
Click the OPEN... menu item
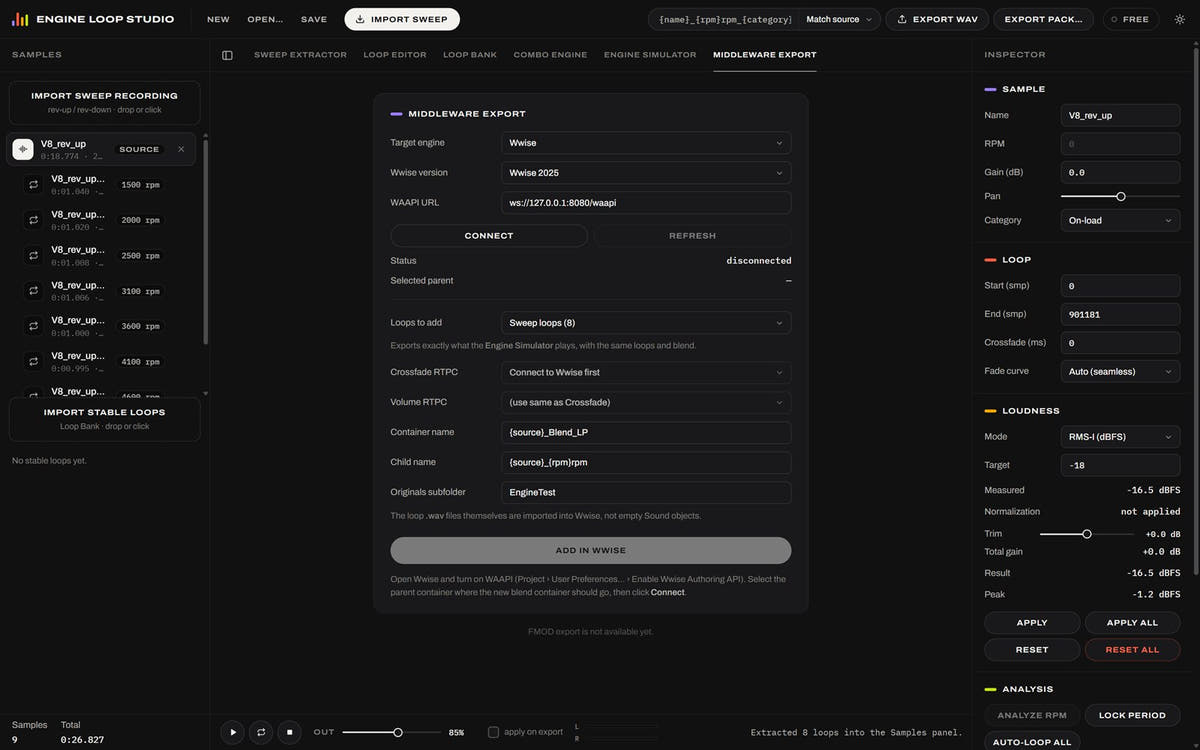265,19
